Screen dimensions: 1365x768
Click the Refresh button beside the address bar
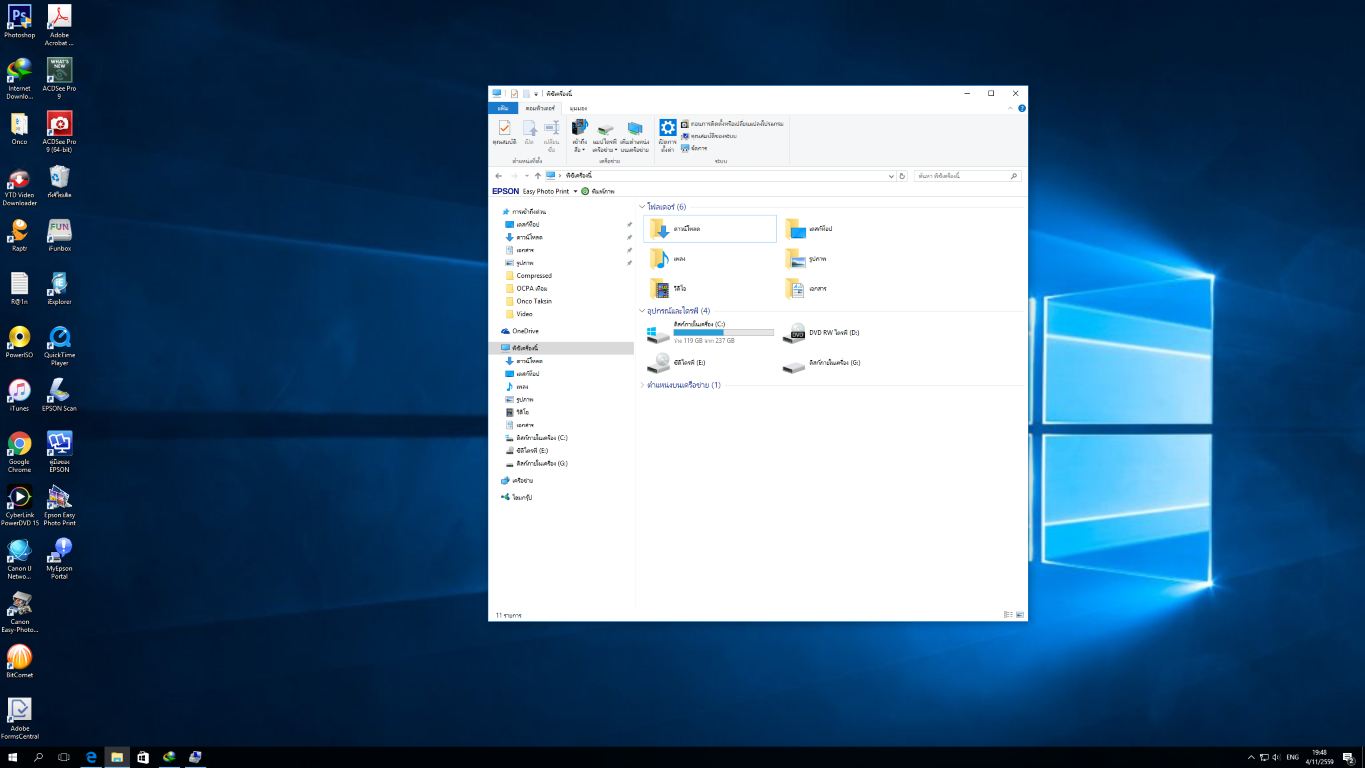pos(902,176)
